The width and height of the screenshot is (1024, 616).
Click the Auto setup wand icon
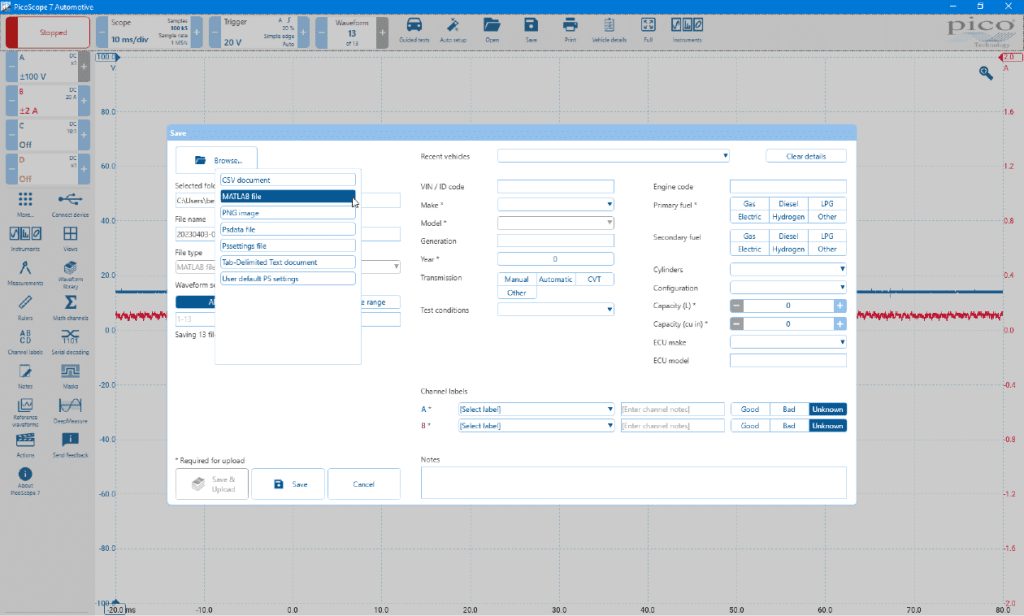point(453,25)
